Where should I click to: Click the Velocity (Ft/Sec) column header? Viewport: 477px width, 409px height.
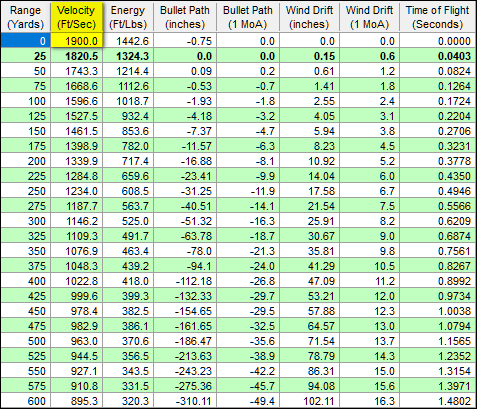pyautogui.click(x=76, y=17)
